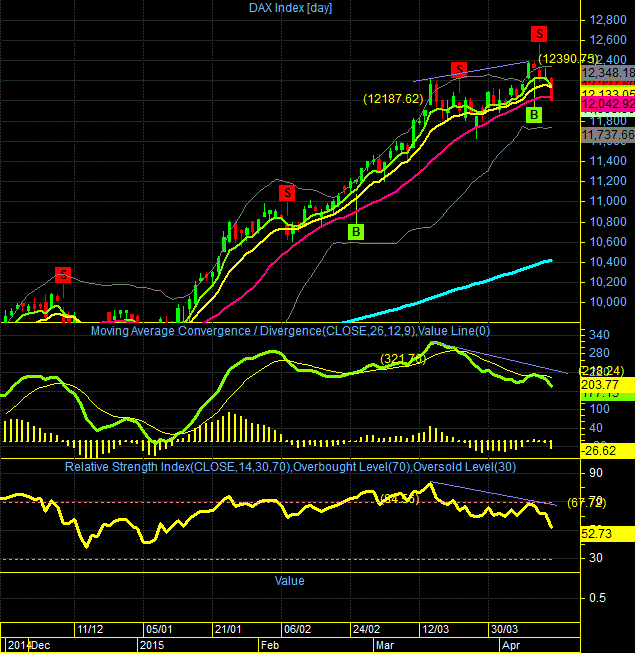Click the 12,348.18 gray price tag
This screenshot has width=635, height=653.
608,73
